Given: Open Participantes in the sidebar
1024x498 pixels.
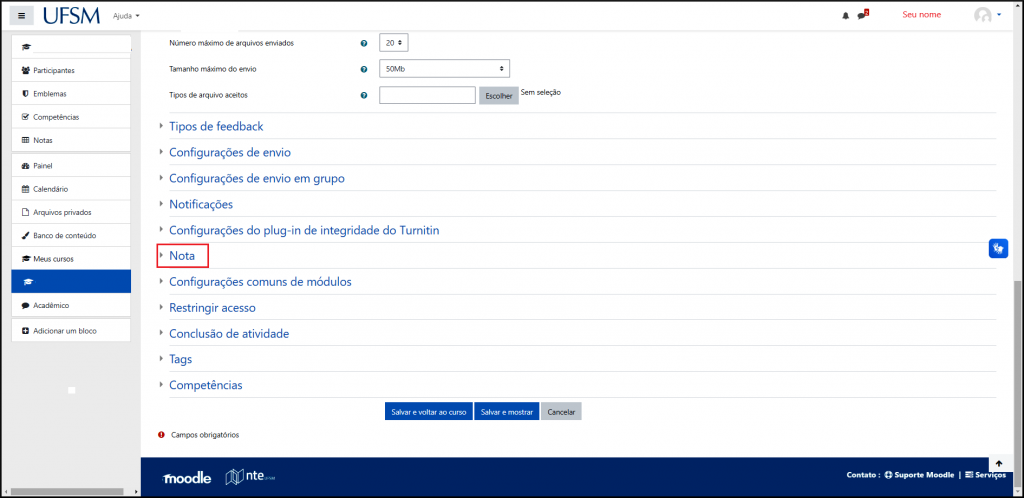Looking at the screenshot, I should [x=54, y=70].
